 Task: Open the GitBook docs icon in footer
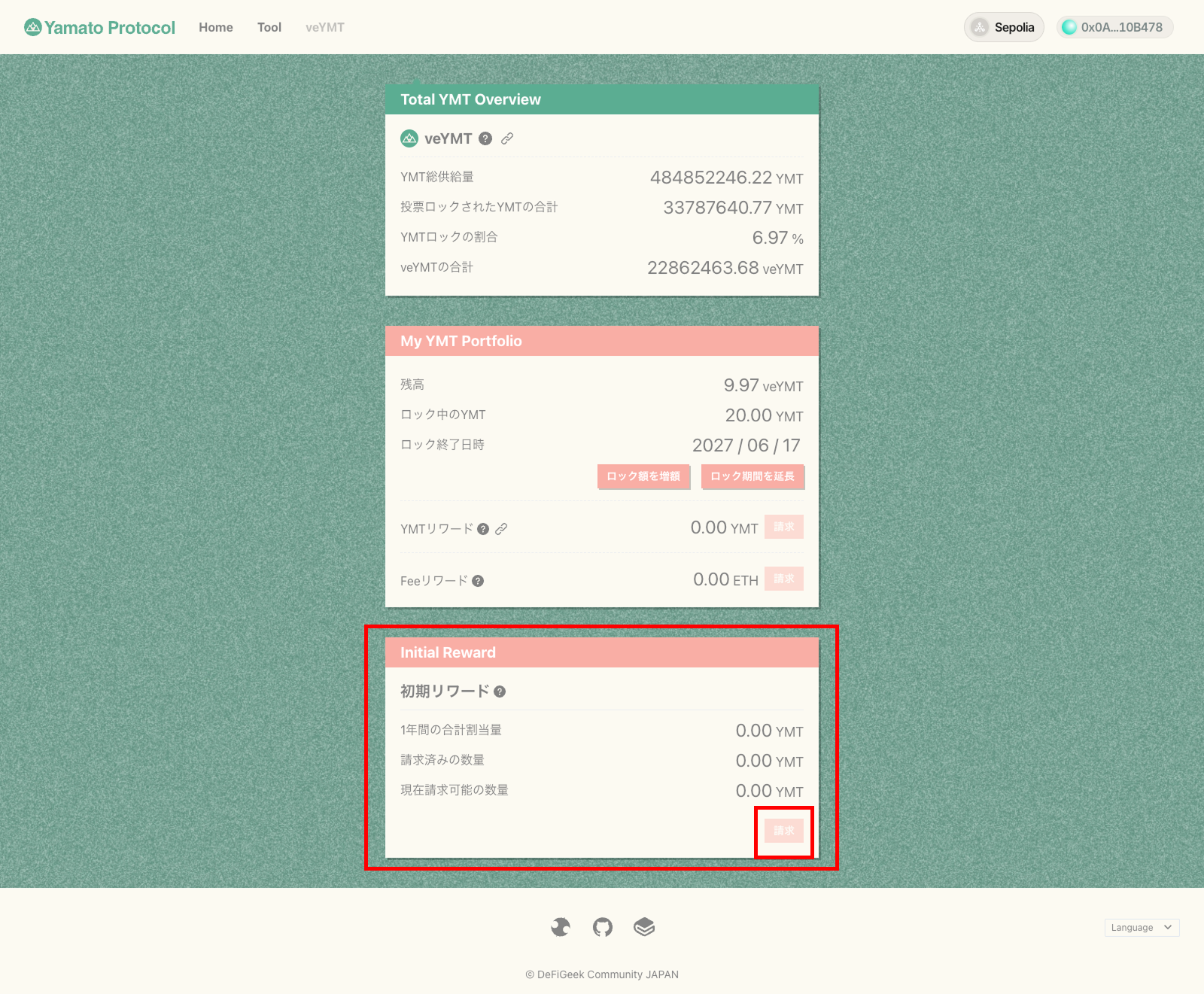point(644,927)
